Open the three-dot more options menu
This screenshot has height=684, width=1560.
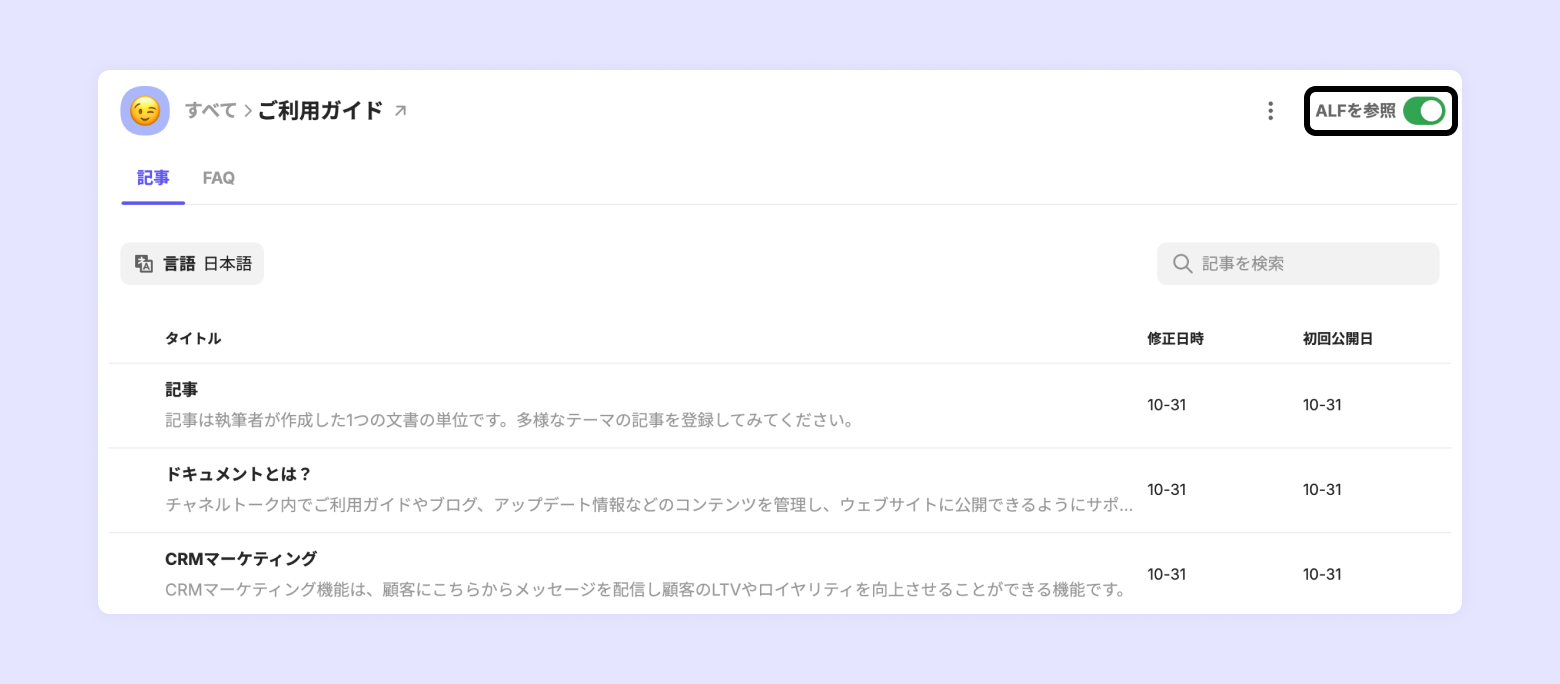pos(1270,111)
